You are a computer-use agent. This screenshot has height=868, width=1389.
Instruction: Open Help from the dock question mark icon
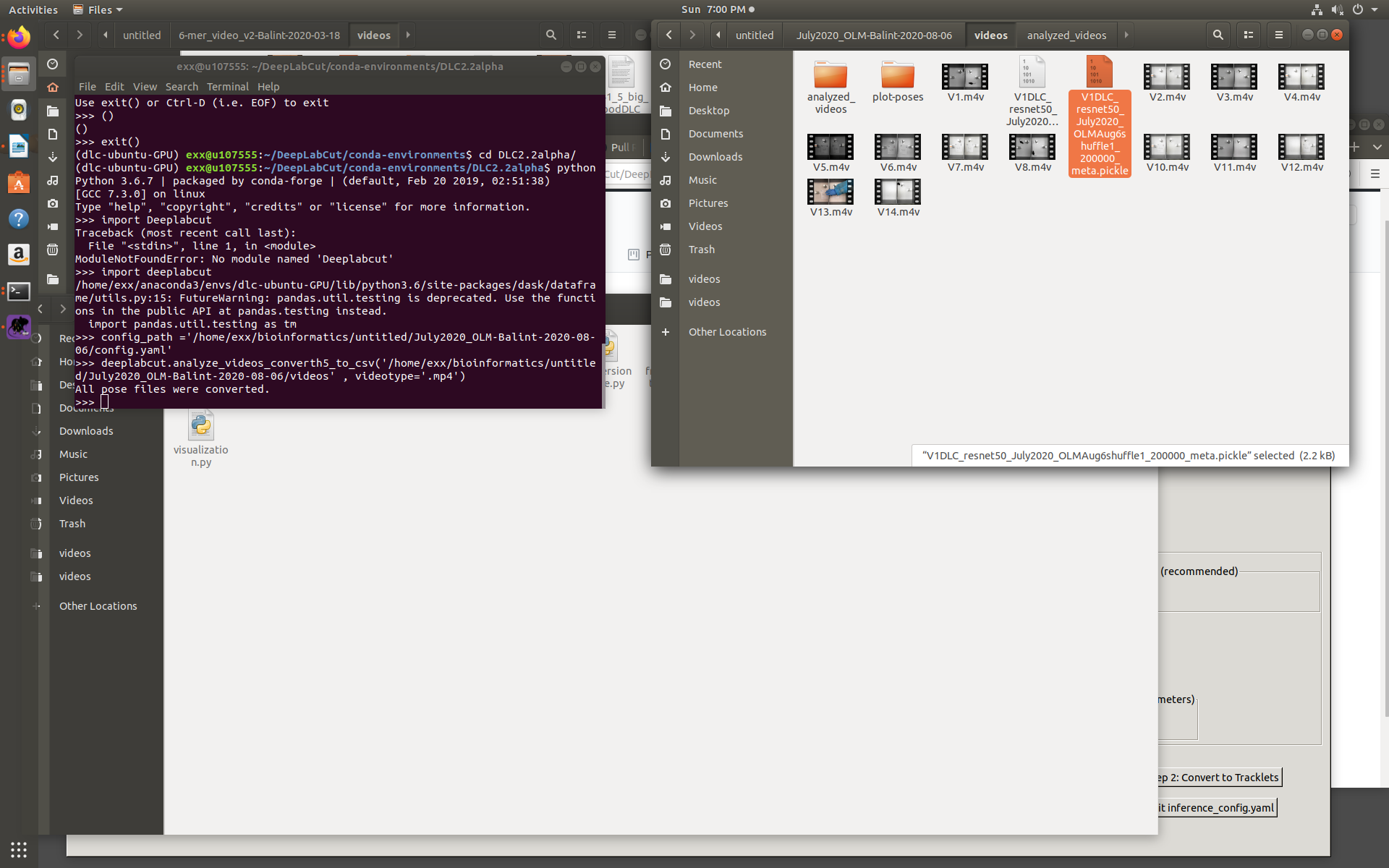click(x=18, y=218)
